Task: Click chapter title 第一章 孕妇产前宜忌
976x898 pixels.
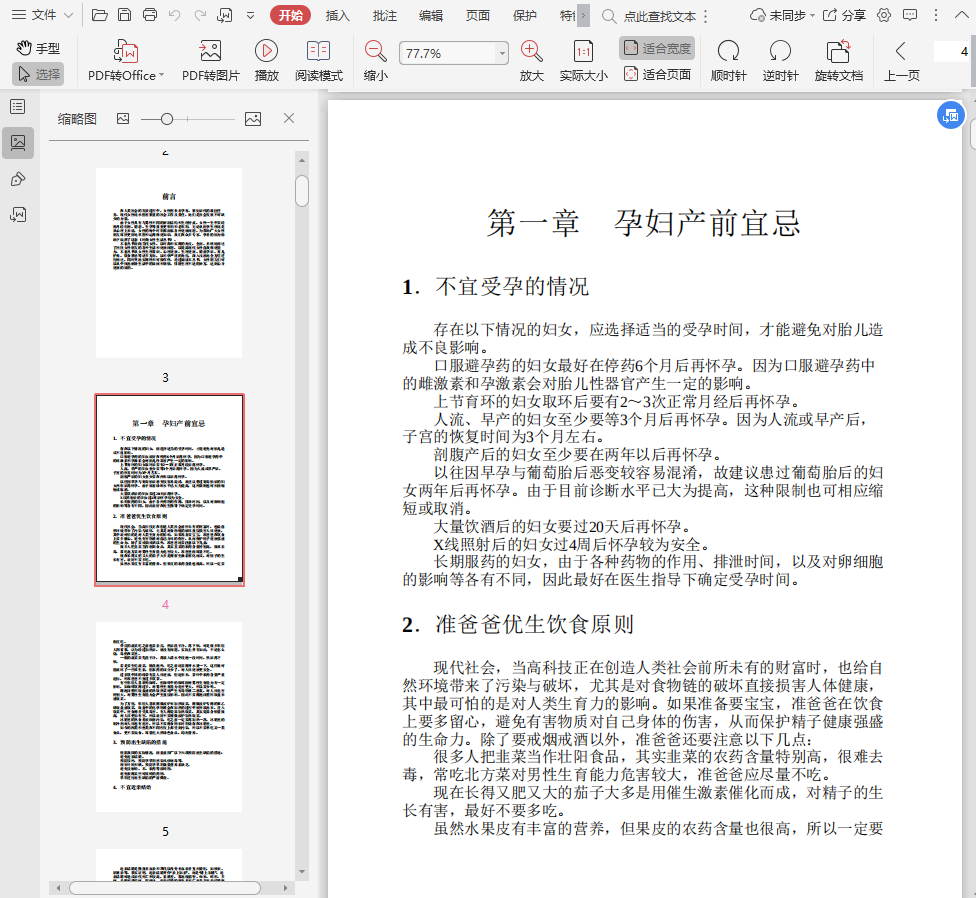Action: pyautogui.click(x=643, y=223)
